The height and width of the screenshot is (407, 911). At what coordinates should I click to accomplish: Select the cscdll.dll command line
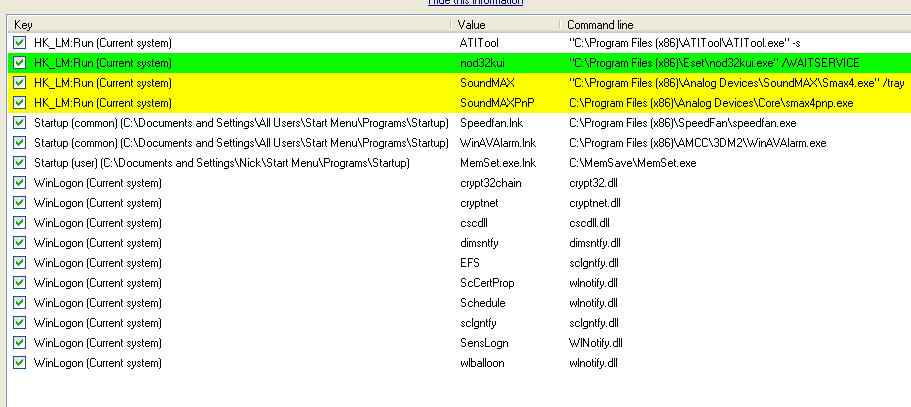[x=589, y=223]
